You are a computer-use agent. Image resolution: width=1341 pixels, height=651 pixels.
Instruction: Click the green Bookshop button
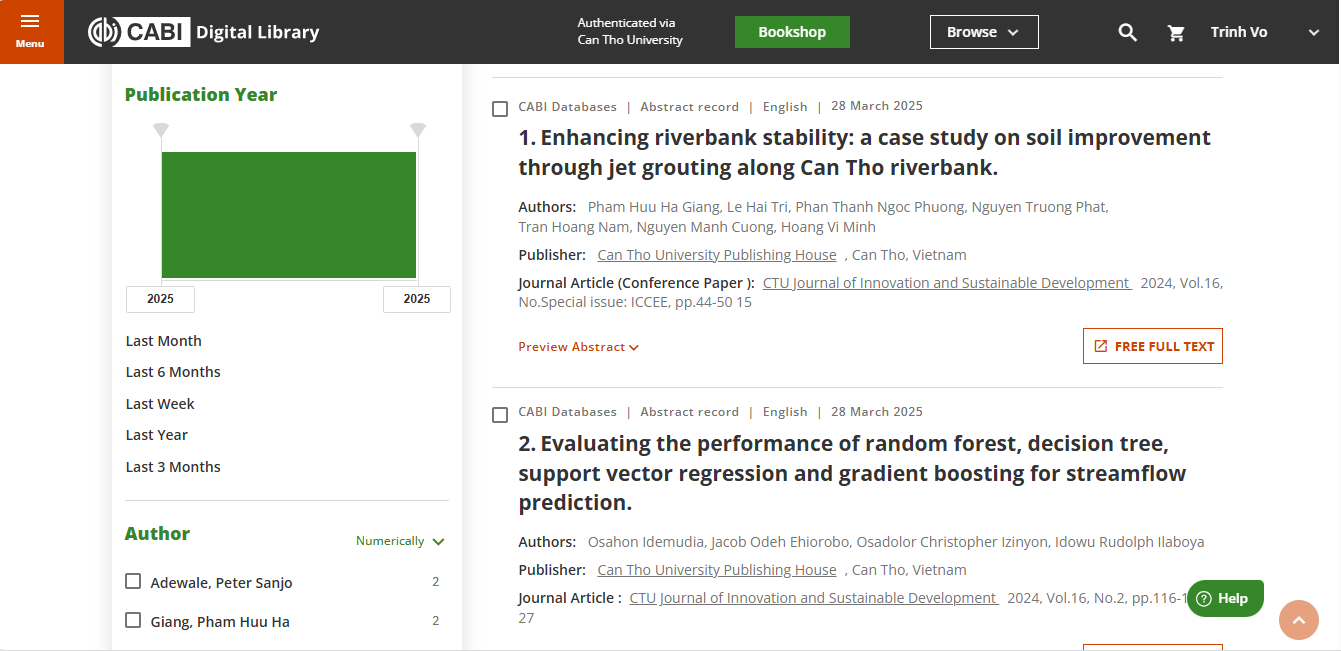point(791,32)
